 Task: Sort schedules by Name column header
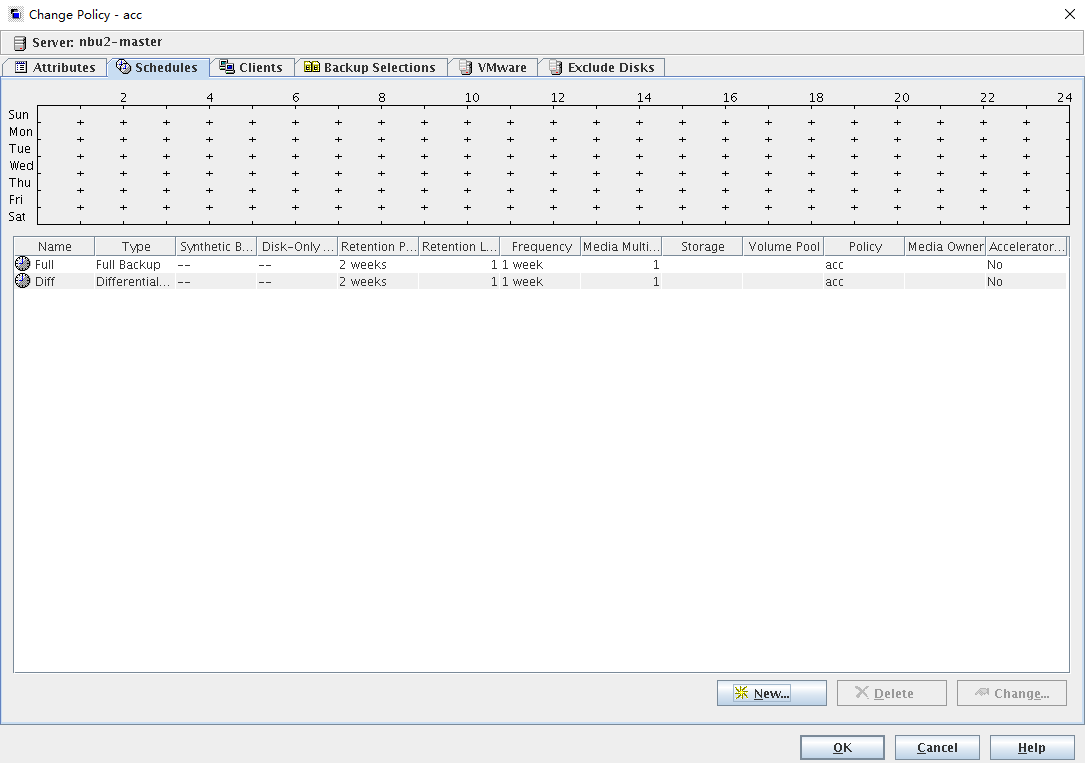coord(55,246)
